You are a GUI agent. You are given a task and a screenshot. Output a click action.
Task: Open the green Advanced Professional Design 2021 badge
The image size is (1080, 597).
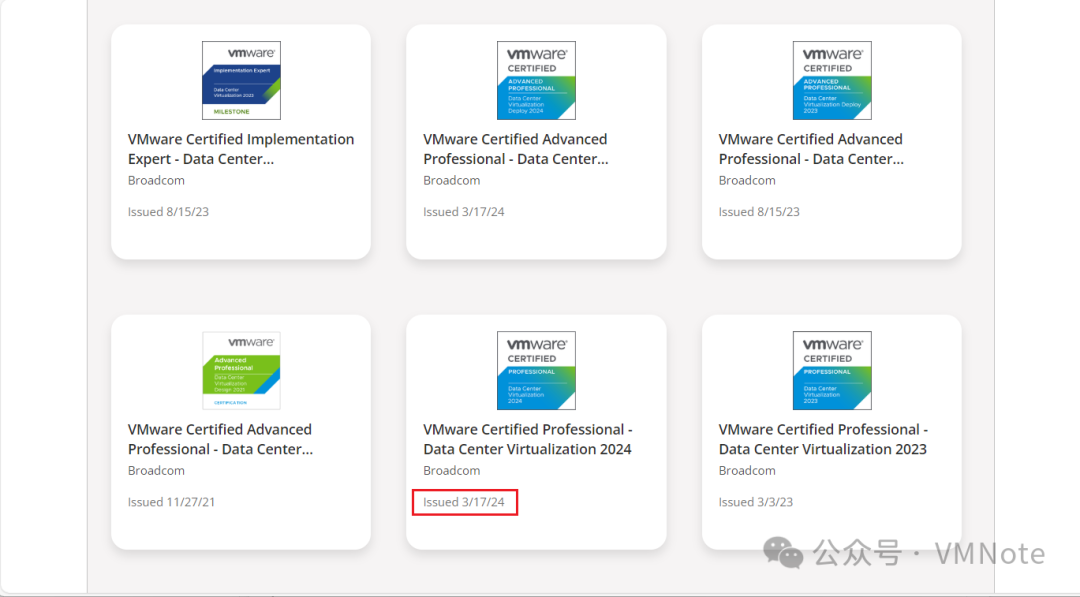click(x=241, y=370)
